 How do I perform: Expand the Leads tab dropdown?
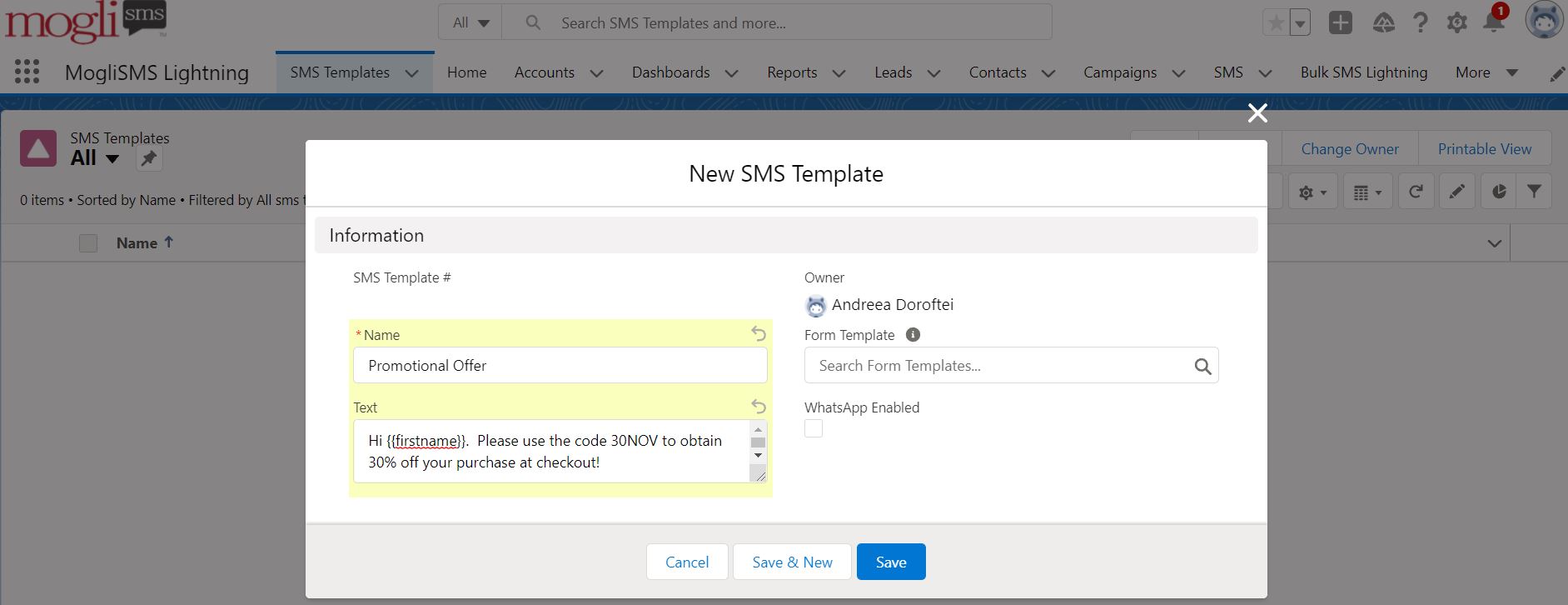point(933,73)
